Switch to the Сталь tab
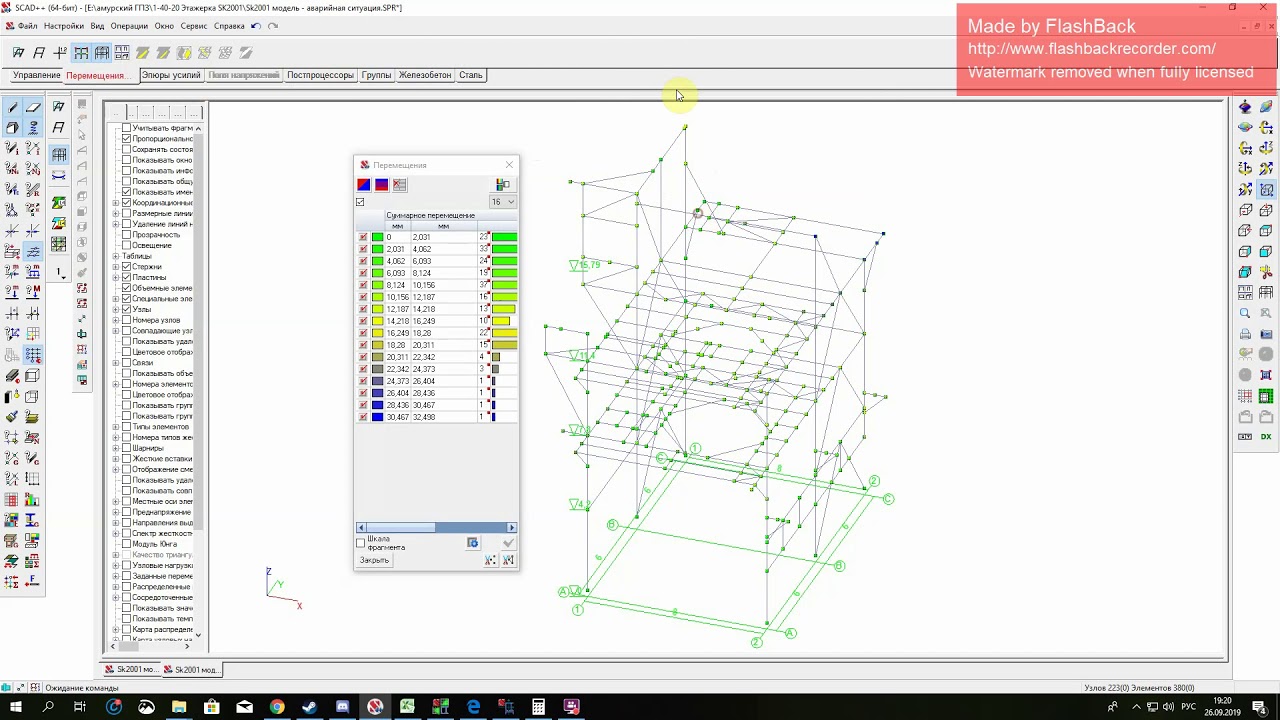 pos(471,75)
